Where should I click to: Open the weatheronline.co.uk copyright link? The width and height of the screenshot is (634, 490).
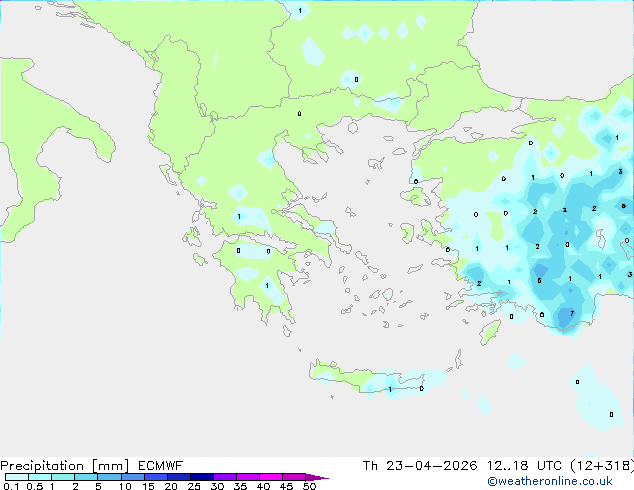(x=550, y=481)
